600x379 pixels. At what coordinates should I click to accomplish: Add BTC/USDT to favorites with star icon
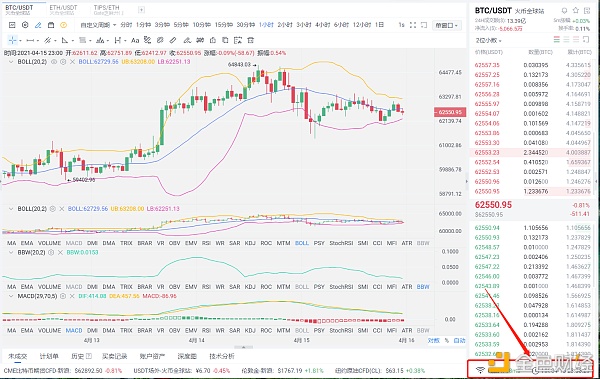click(576, 10)
